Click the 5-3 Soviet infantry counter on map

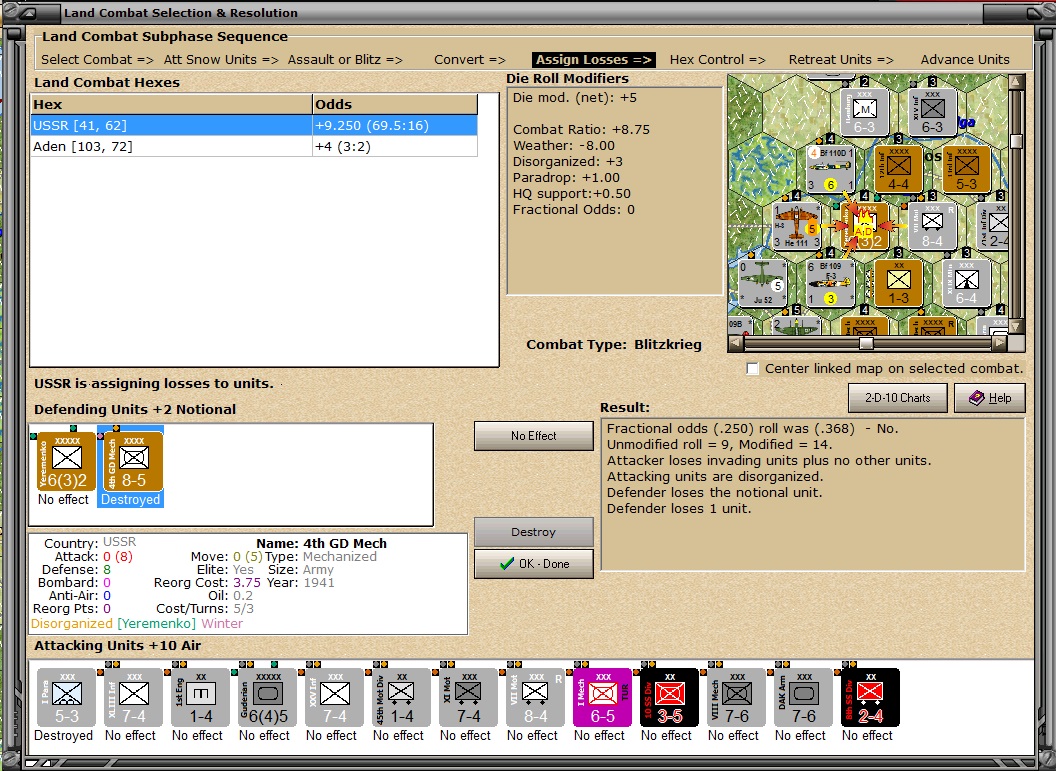coord(966,169)
